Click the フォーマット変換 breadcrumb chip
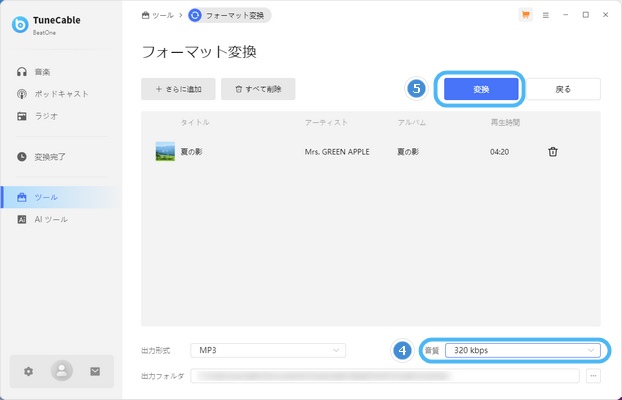This screenshot has width=622, height=400. click(229, 15)
